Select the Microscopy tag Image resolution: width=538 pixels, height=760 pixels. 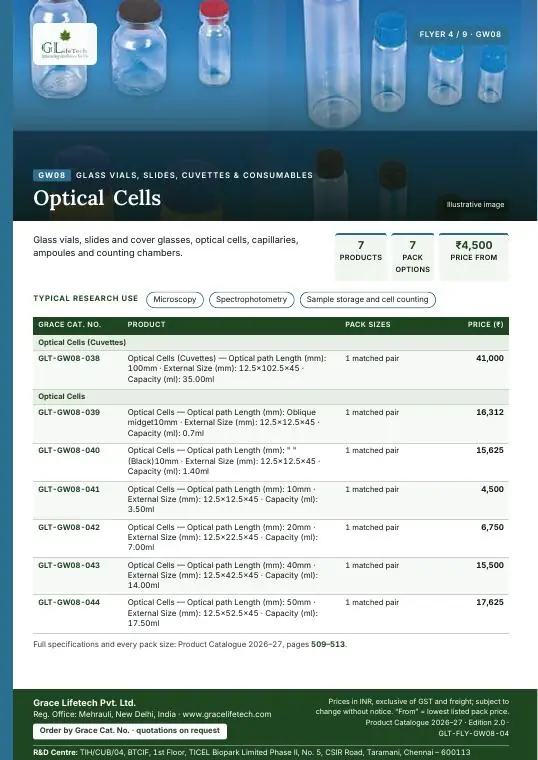tap(174, 300)
